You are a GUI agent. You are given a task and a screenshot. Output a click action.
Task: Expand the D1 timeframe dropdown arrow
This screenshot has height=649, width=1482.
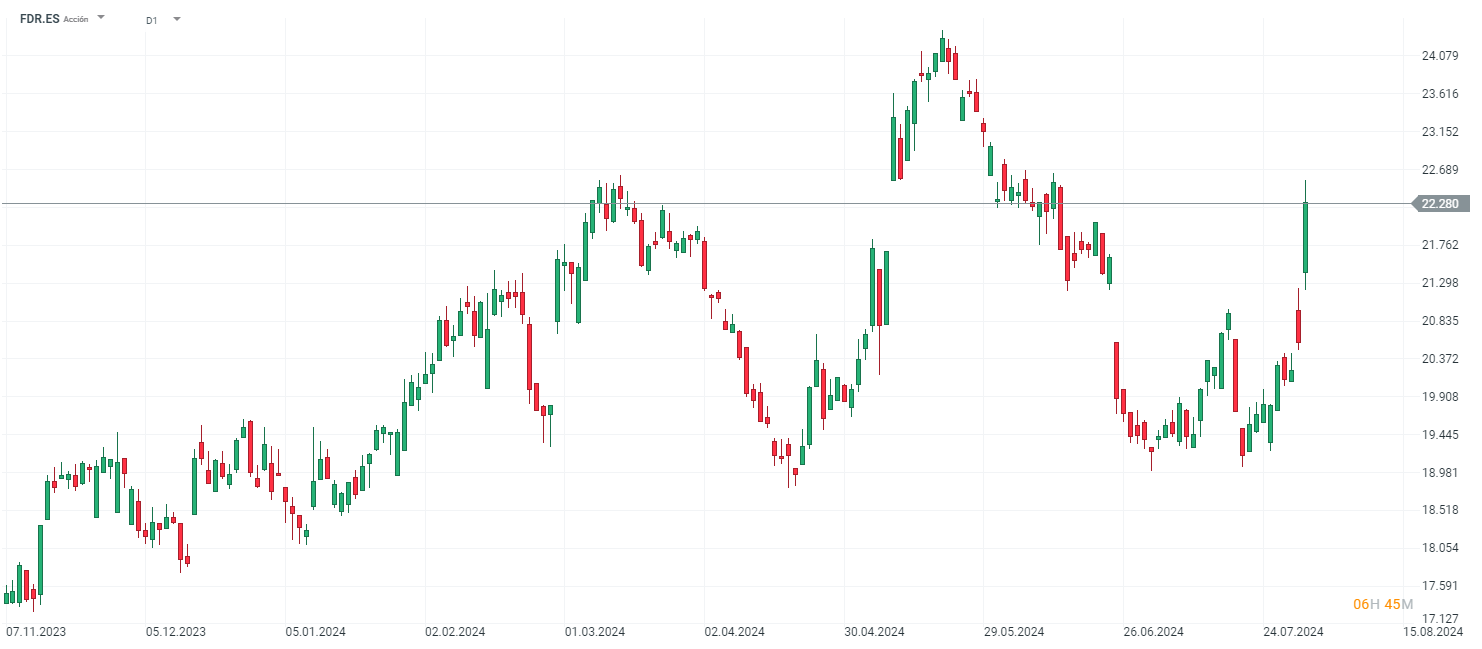point(177,18)
